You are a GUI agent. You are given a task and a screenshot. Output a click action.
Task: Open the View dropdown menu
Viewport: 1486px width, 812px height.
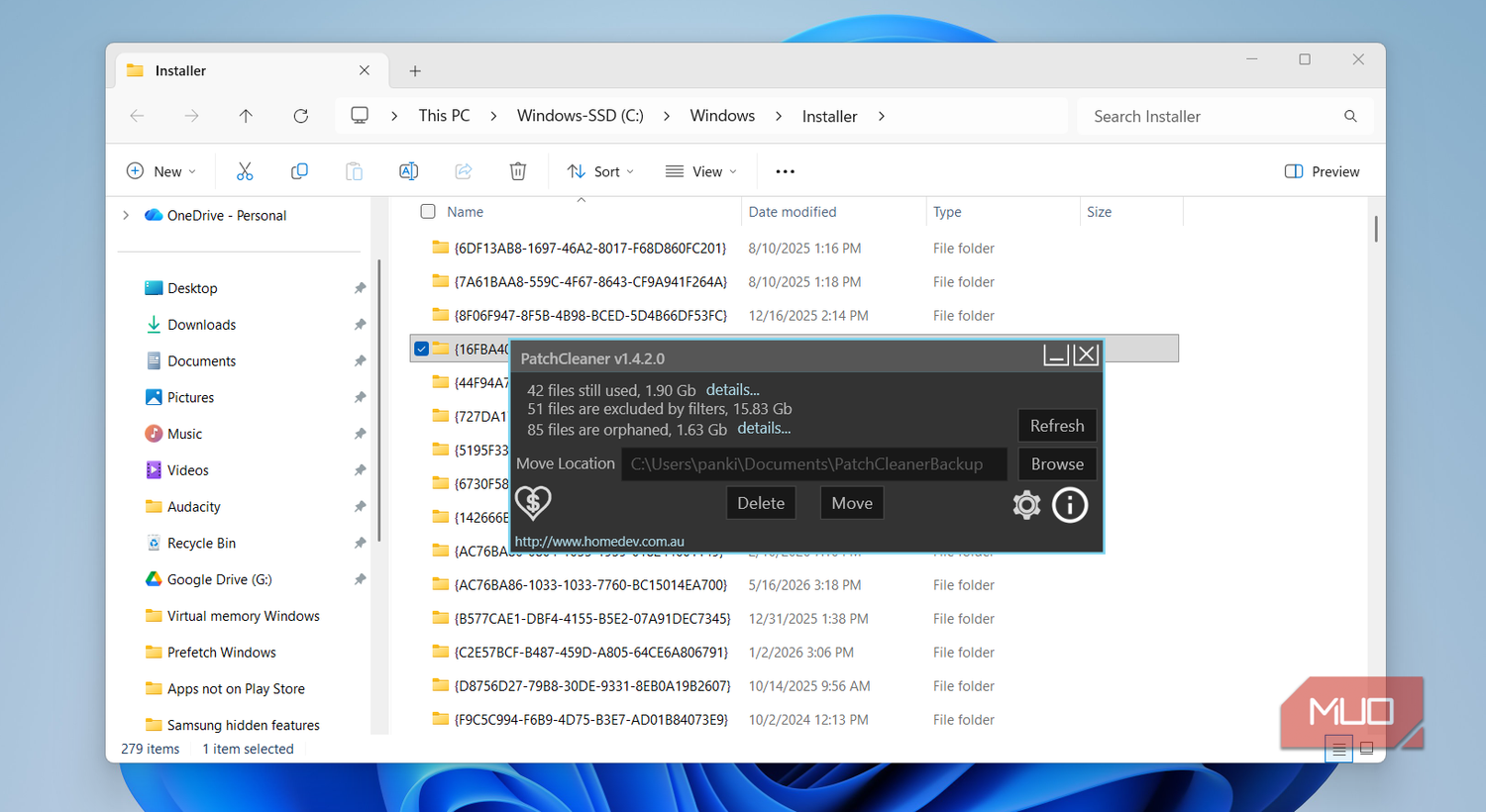(701, 171)
